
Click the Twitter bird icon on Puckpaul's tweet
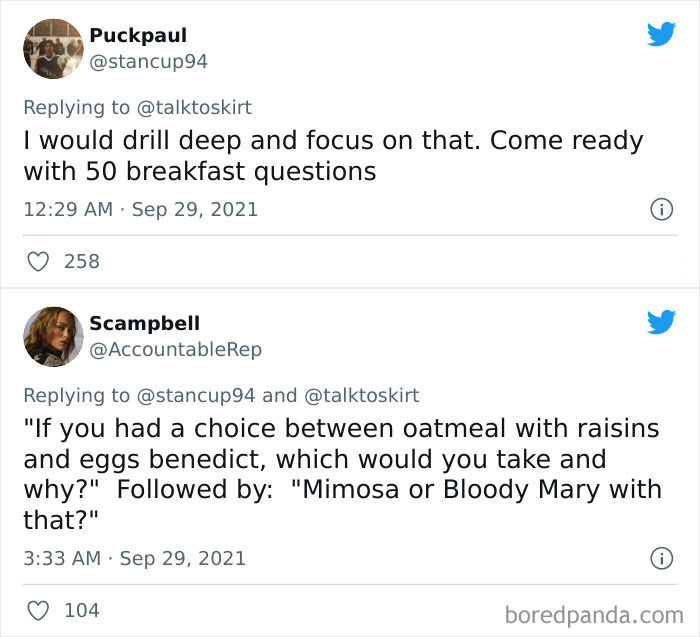661,35
